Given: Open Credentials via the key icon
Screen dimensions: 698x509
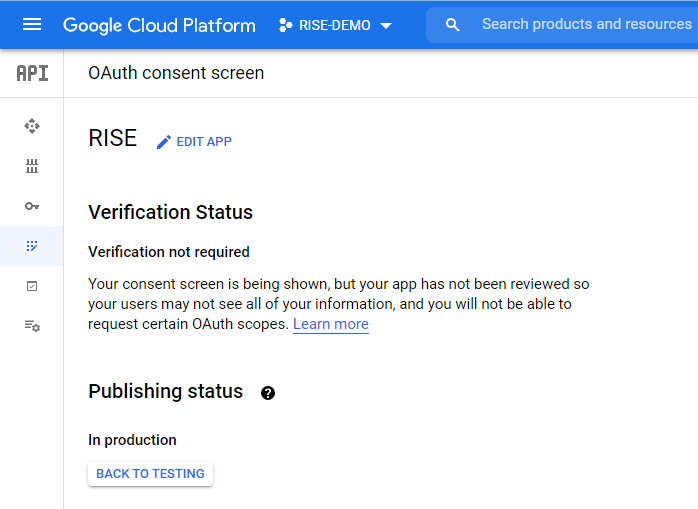Looking at the screenshot, I should tap(32, 206).
